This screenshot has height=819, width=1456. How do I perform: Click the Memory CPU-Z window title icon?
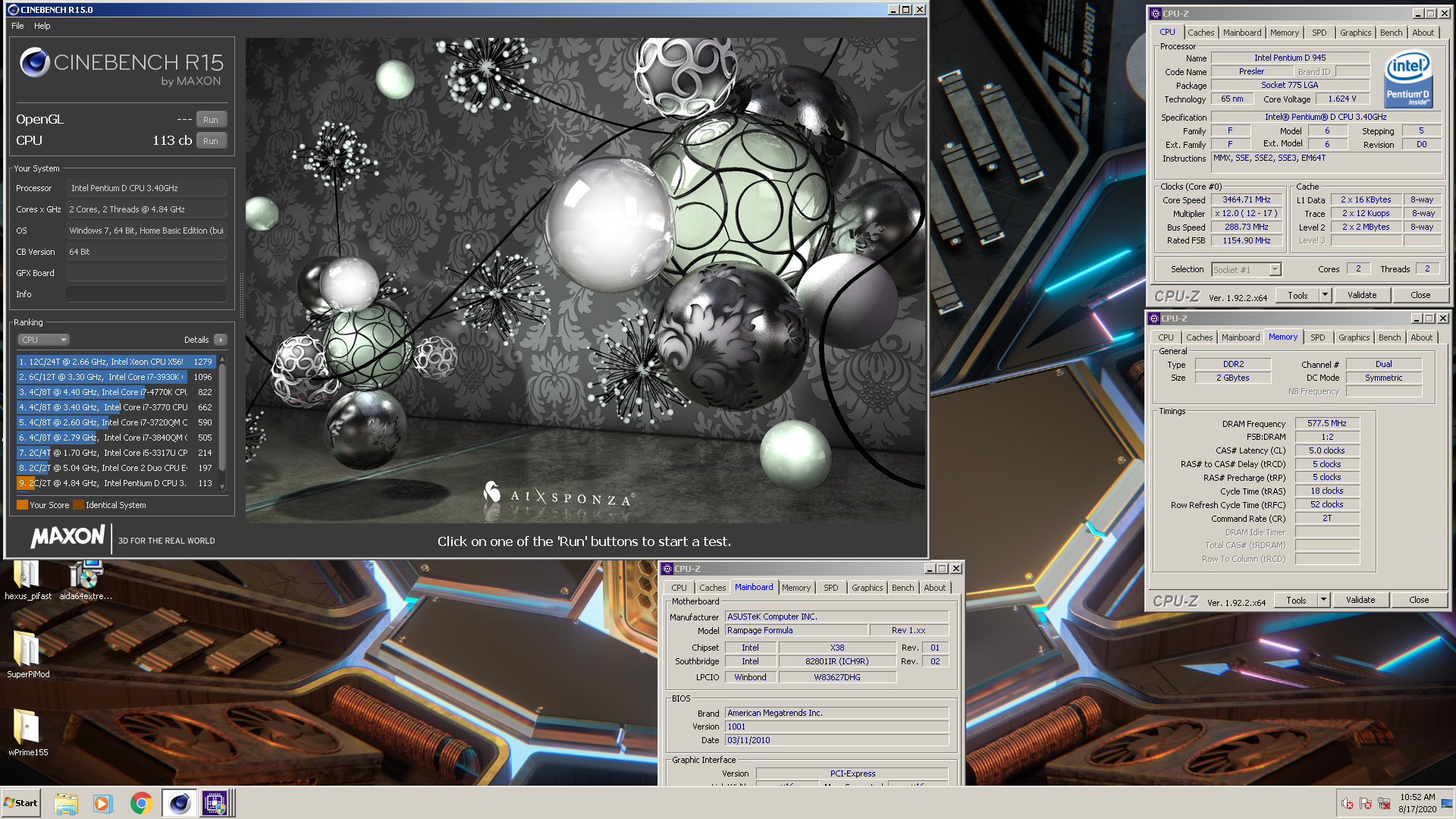1154,318
